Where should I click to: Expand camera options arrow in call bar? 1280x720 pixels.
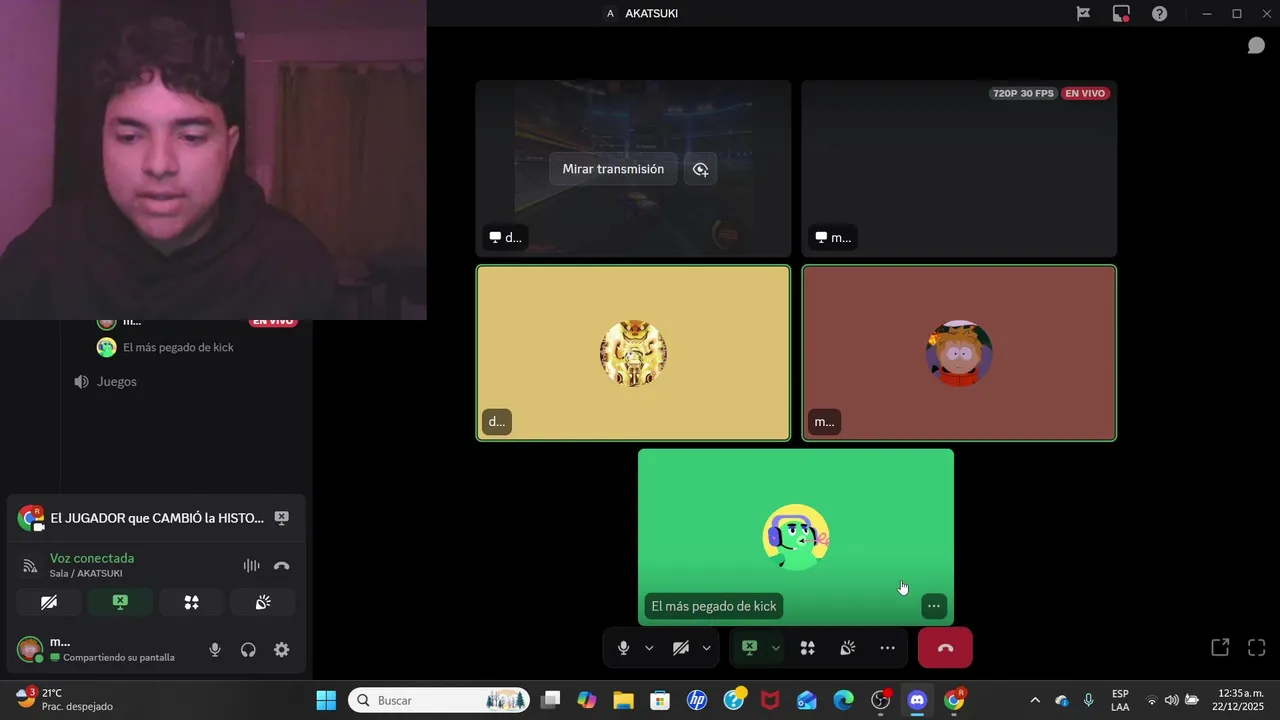pos(706,648)
